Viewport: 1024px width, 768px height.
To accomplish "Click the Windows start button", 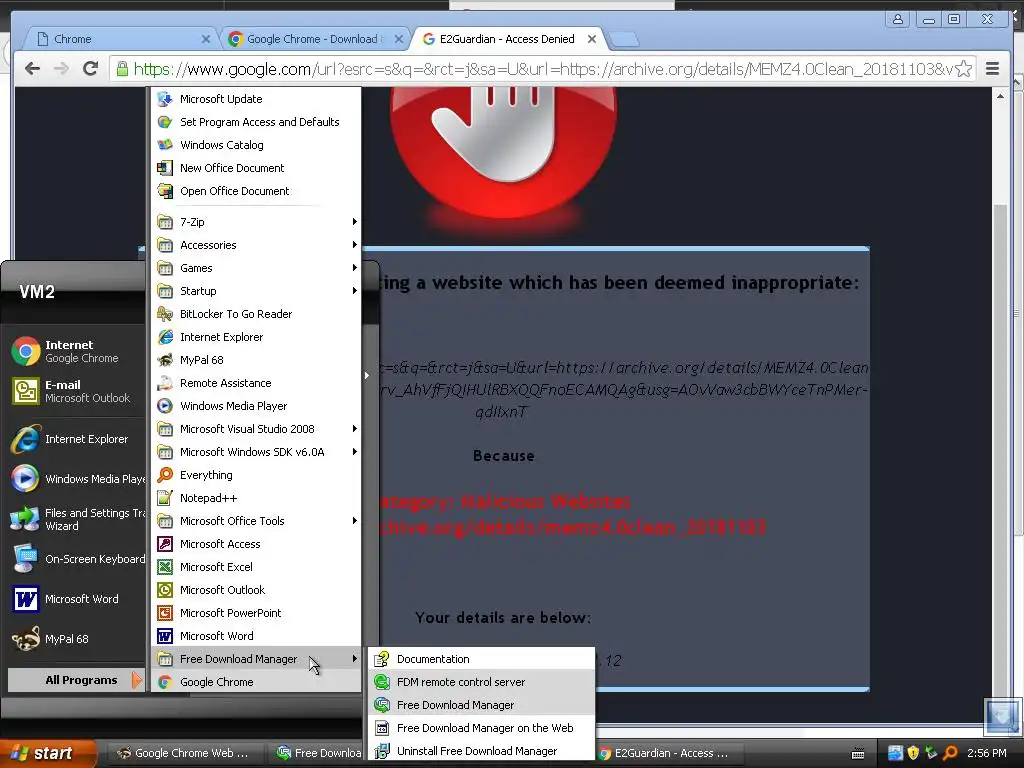I will (48, 753).
